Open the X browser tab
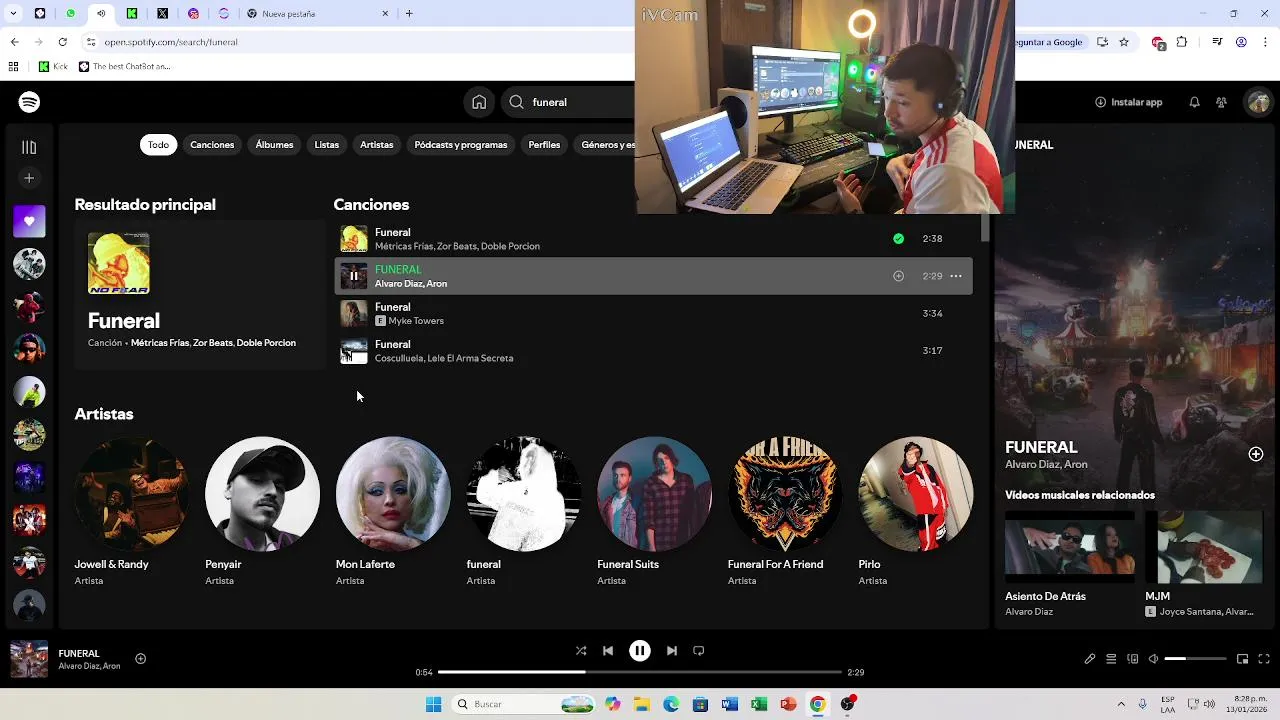This screenshot has height=720, width=1280. 162,14
